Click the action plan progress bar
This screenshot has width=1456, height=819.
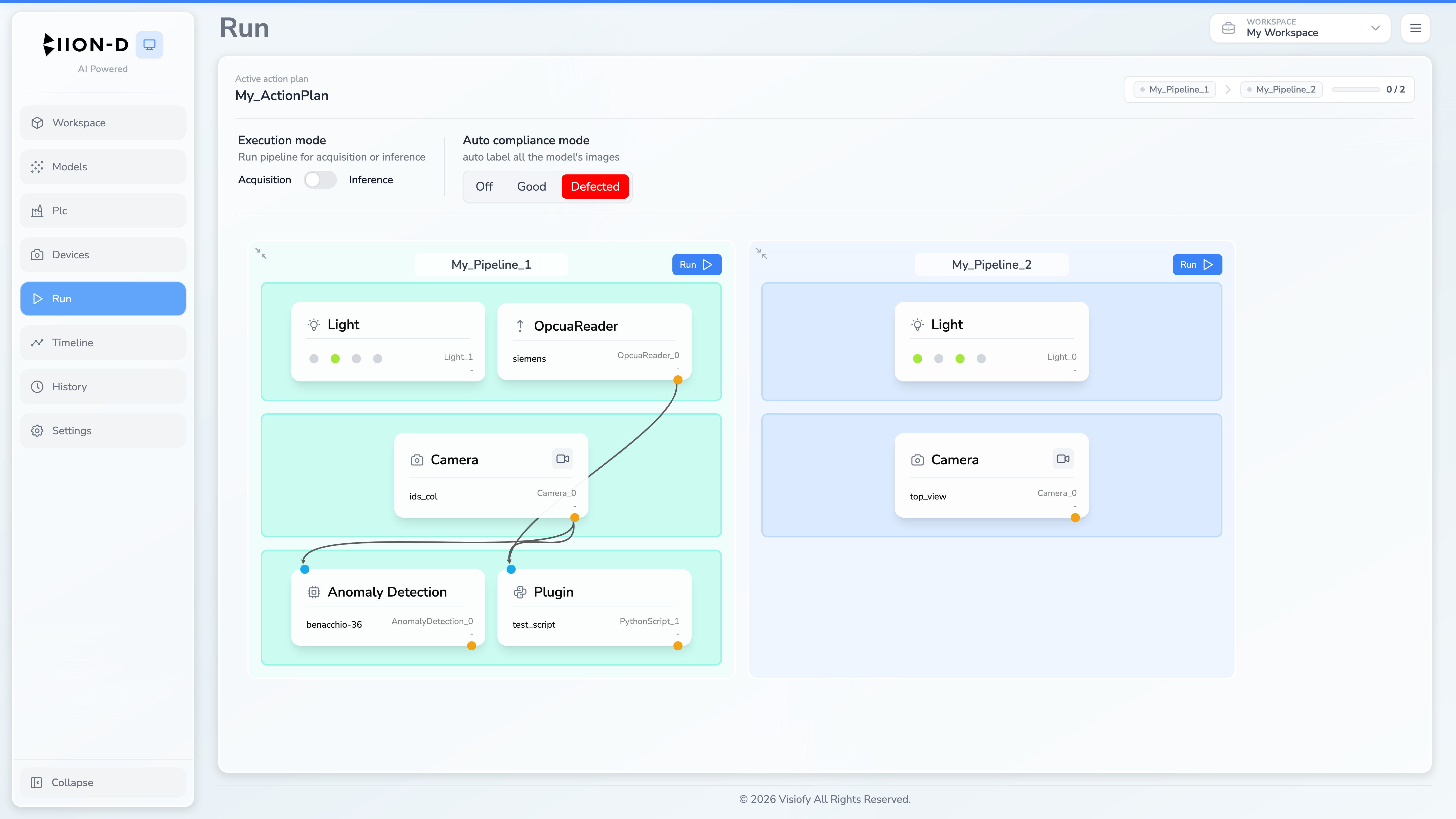[x=1356, y=89]
